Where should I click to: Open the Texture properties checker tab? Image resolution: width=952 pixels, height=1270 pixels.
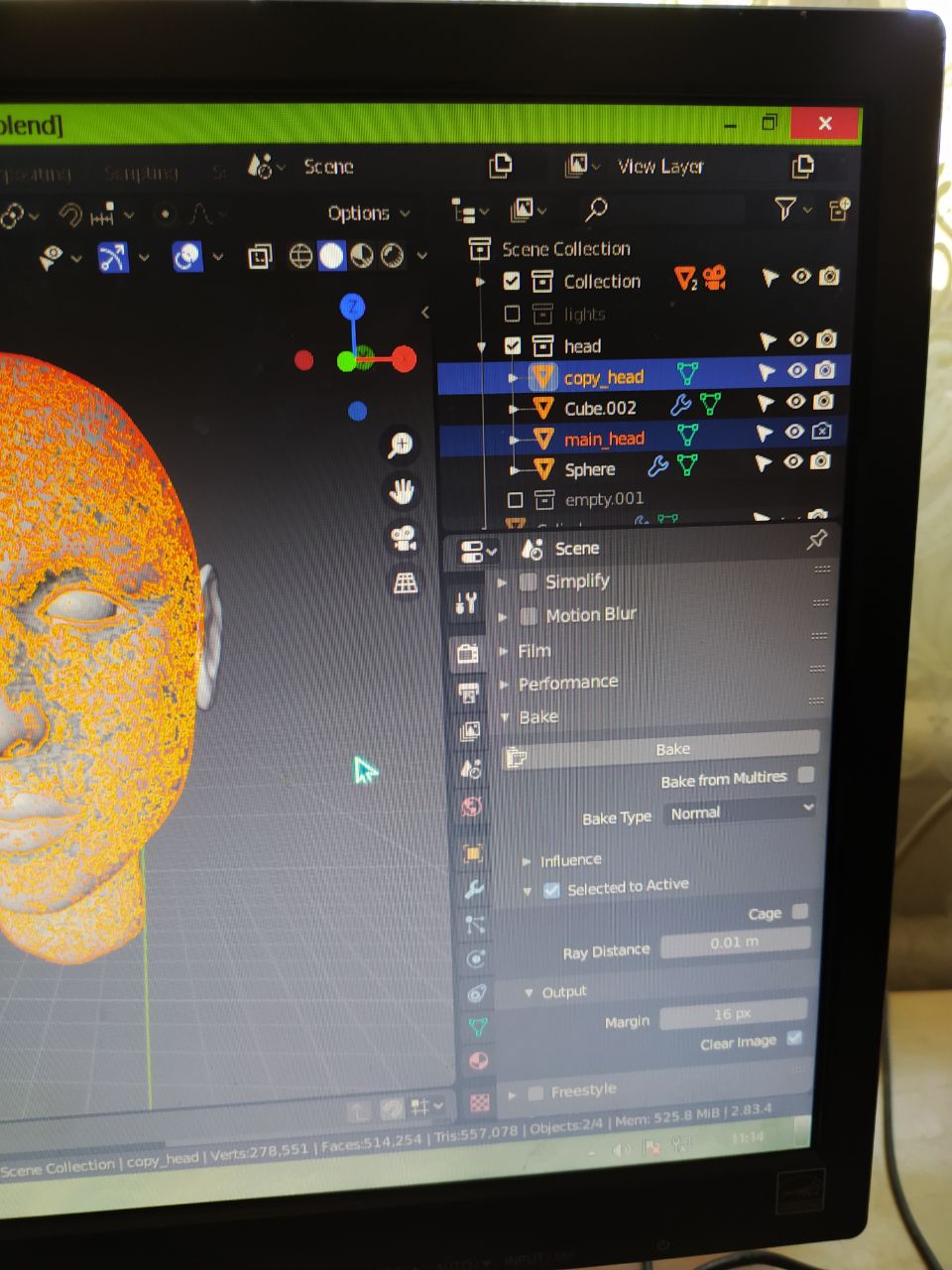click(480, 1102)
